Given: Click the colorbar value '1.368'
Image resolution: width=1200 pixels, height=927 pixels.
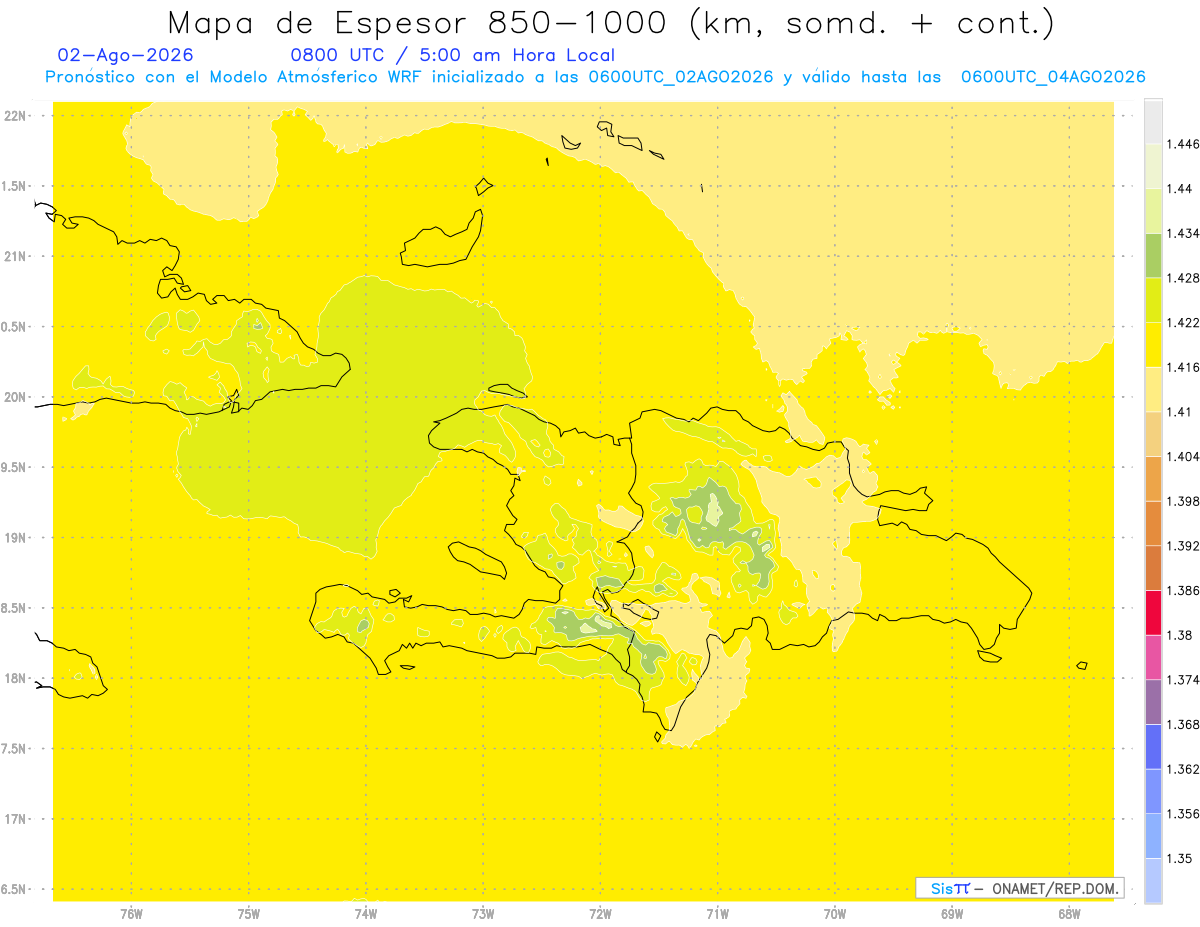Looking at the screenshot, I should click(1182, 724).
